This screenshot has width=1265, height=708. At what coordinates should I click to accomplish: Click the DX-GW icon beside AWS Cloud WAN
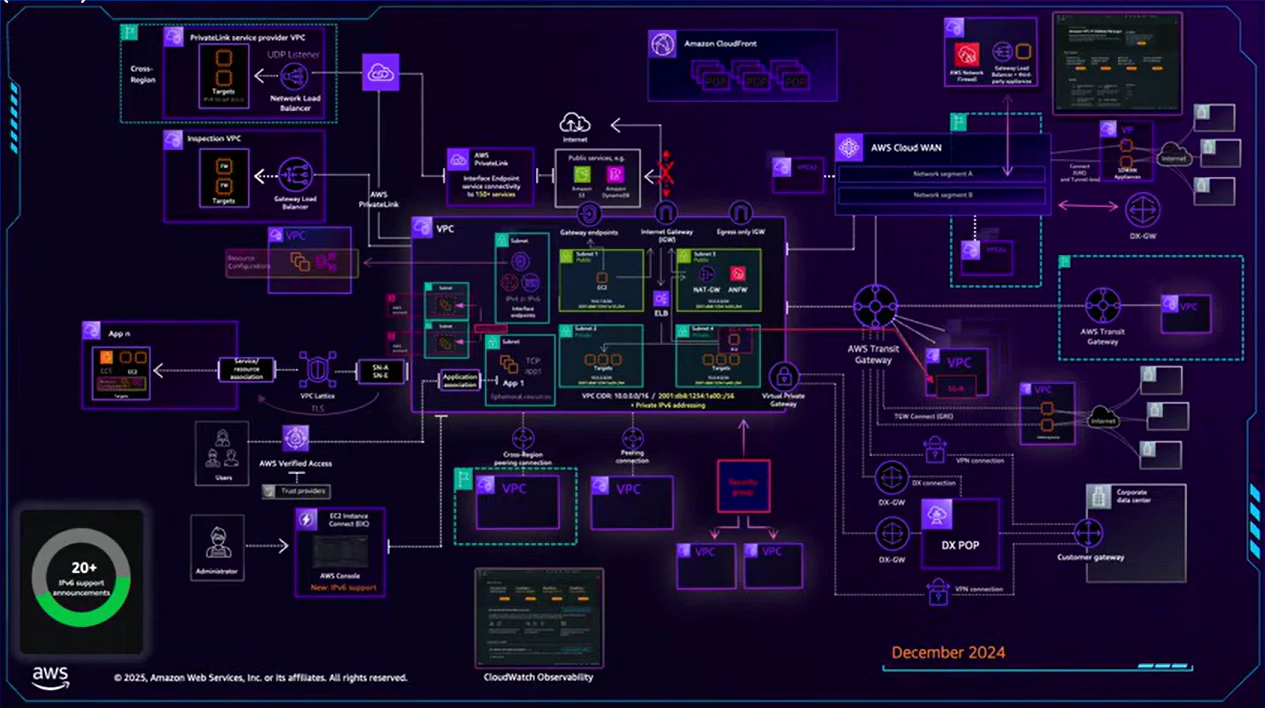click(1141, 210)
